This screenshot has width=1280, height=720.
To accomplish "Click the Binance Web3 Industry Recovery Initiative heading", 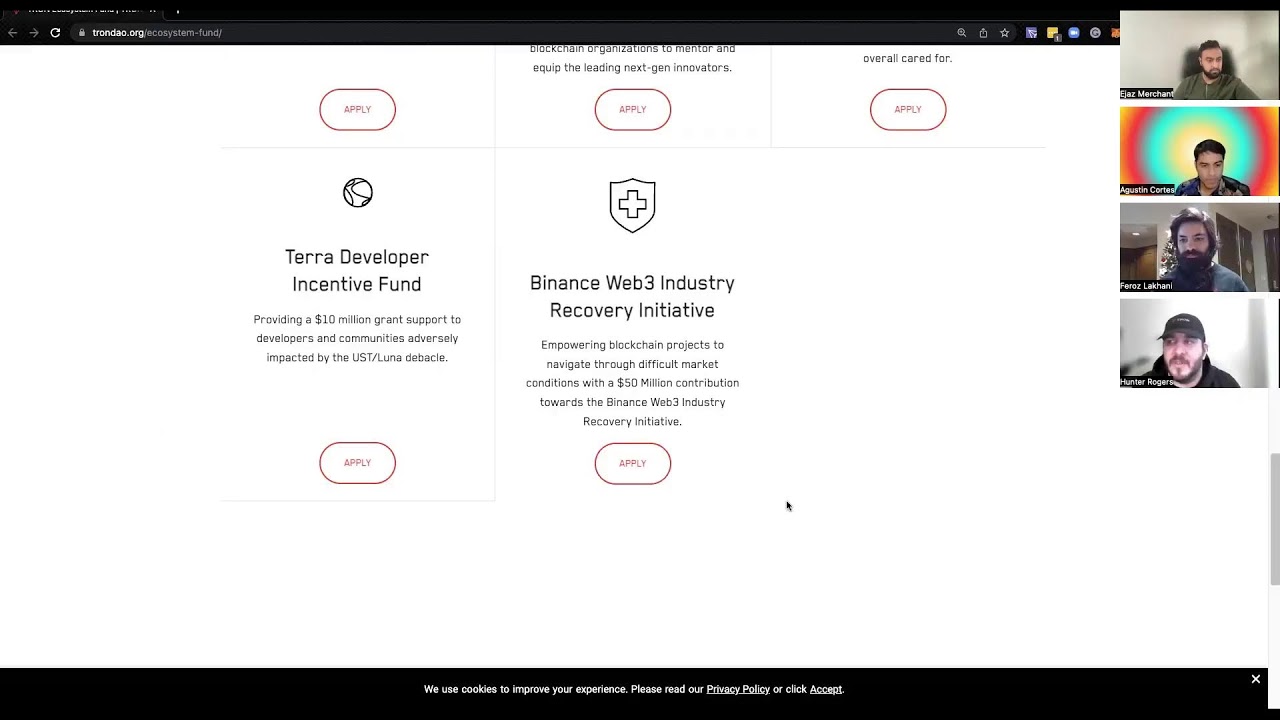I will [x=632, y=296].
